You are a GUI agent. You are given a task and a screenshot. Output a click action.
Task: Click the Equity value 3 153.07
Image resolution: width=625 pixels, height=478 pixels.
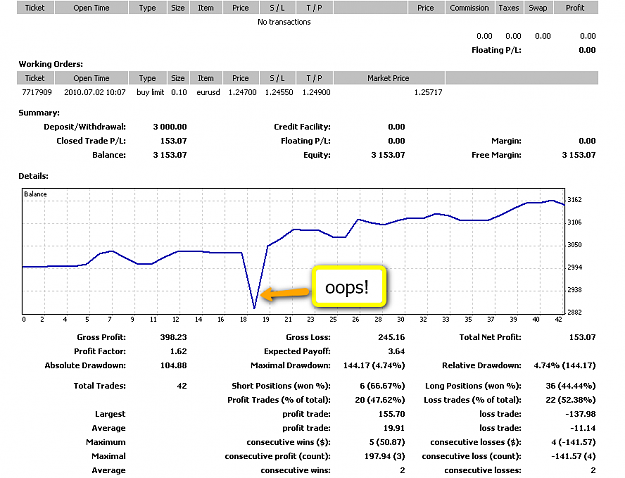(x=388, y=155)
